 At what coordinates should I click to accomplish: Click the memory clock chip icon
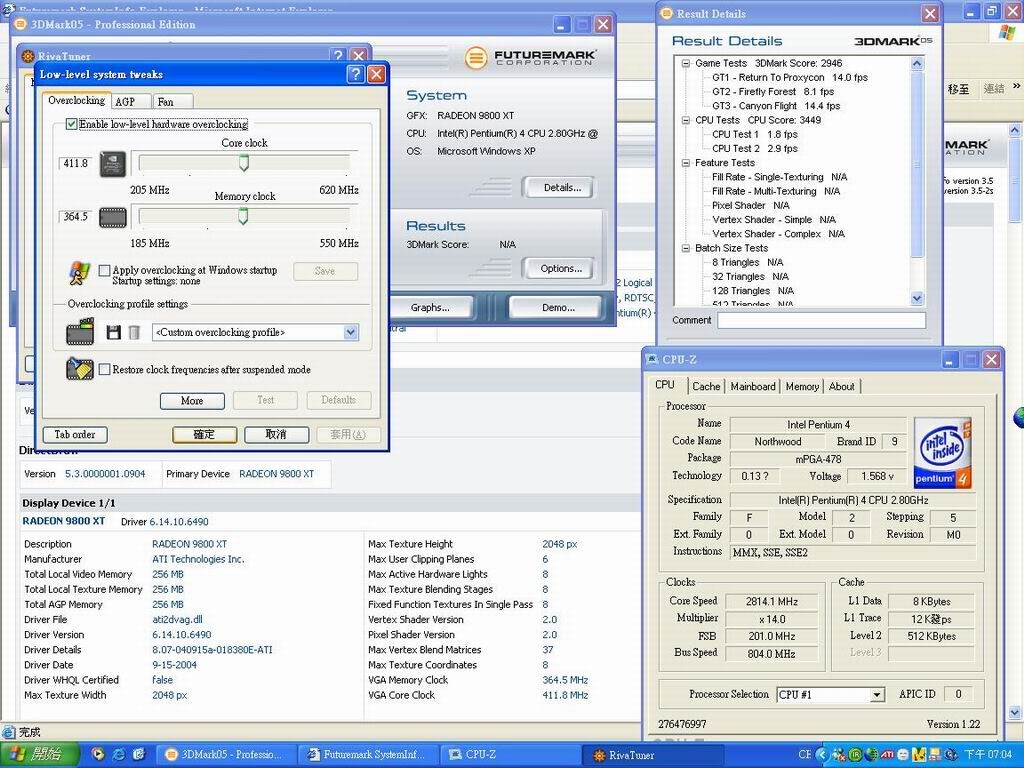pyautogui.click(x=113, y=217)
